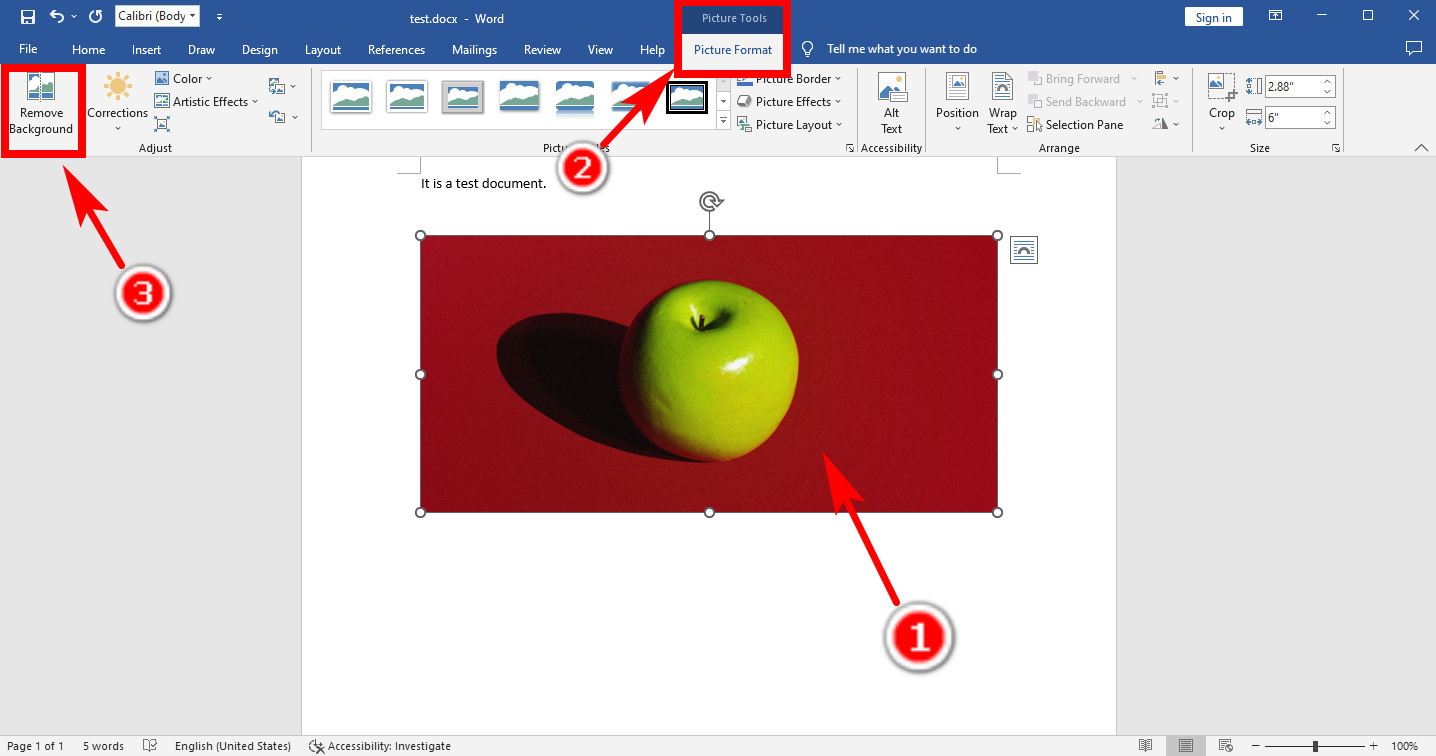Open the spelling and proofing check icon
This screenshot has width=1436, height=756.
tap(150, 746)
